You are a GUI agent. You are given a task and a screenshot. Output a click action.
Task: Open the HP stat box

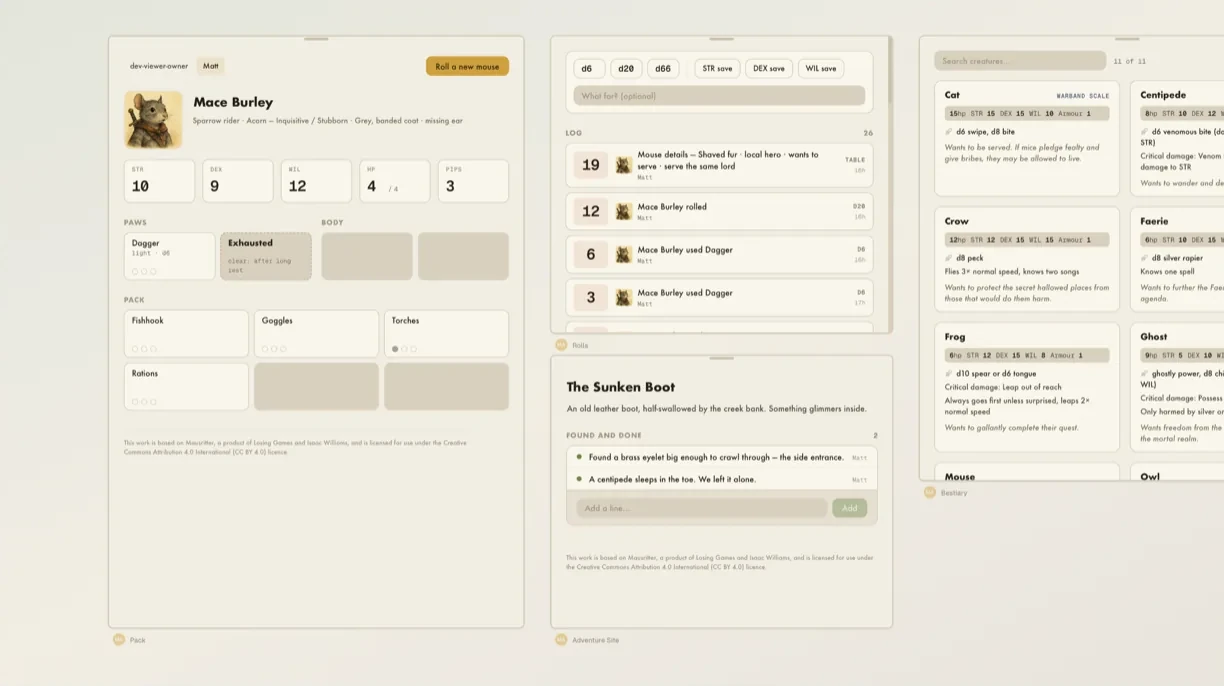[395, 181]
